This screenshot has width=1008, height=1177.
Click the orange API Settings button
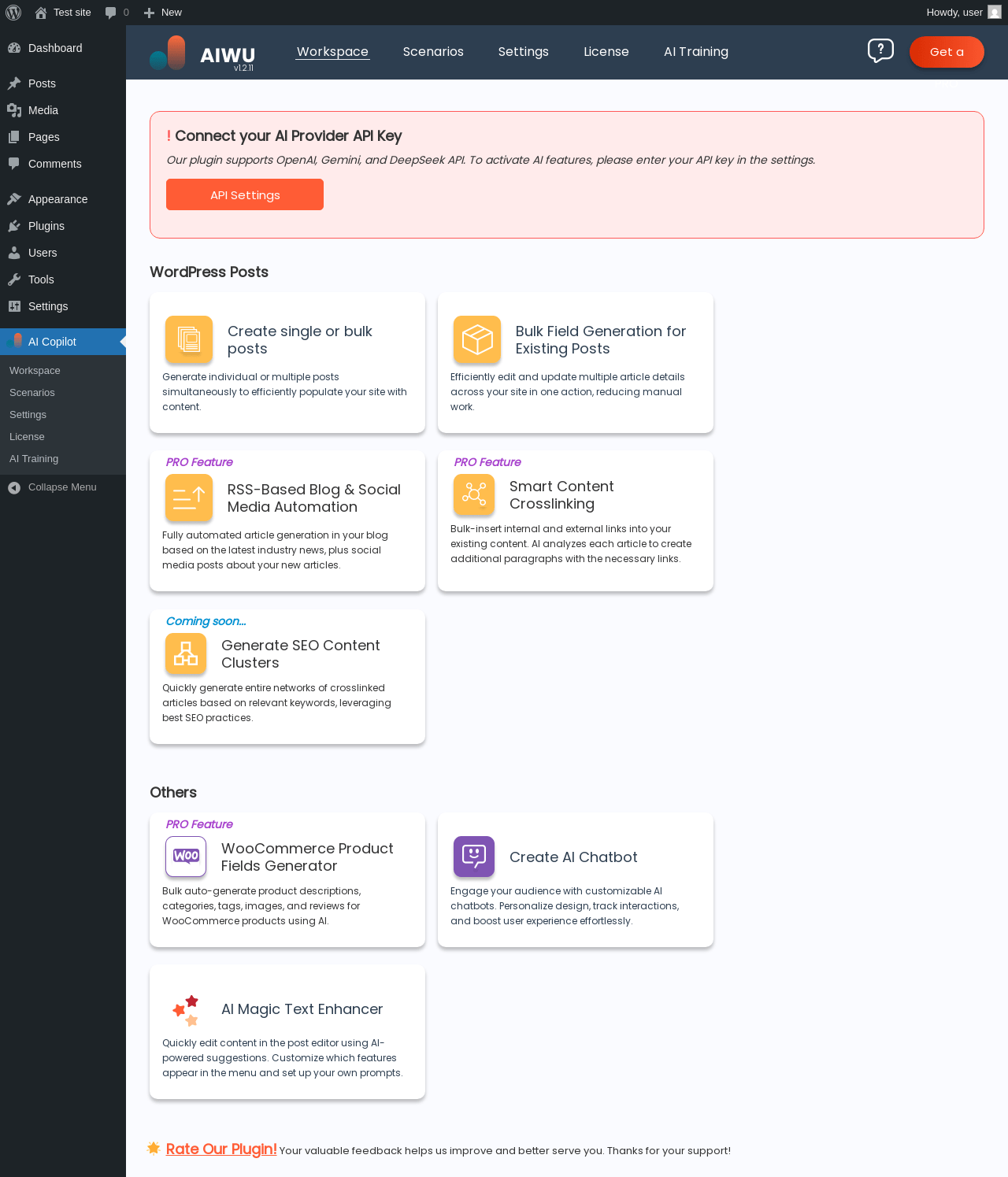tap(245, 194)
